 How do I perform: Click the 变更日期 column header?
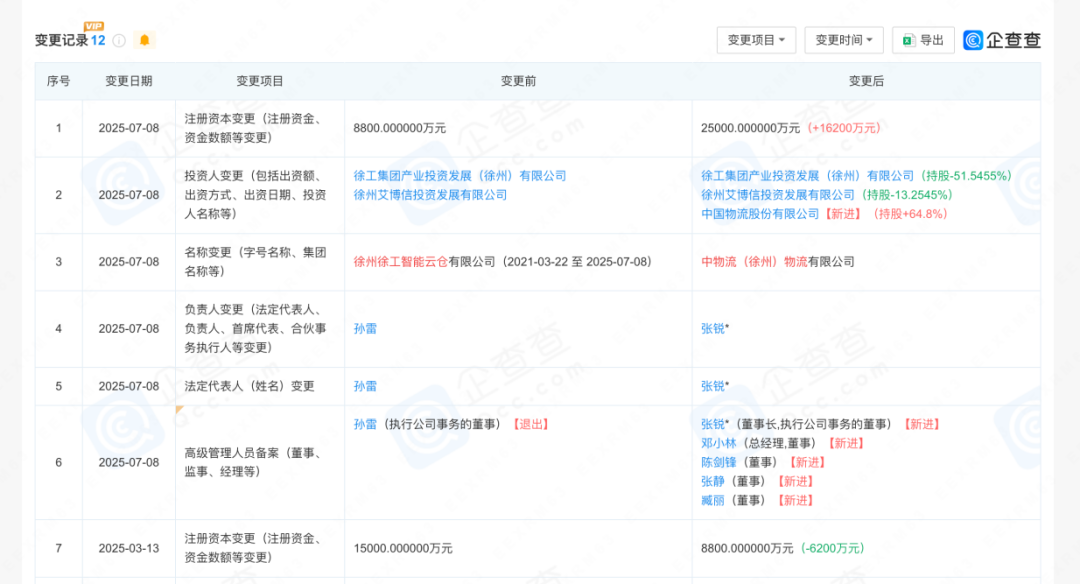click(129, 81)
